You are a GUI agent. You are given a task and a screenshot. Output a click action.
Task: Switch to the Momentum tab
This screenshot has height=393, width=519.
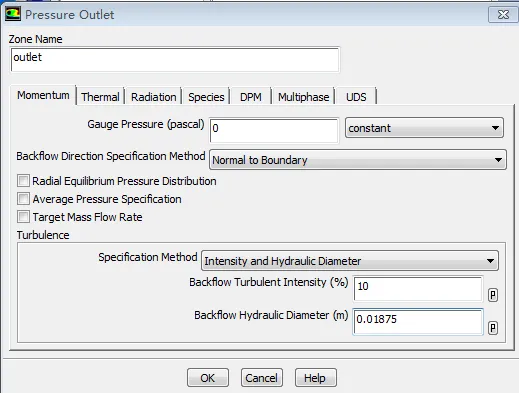click(x=43, y=95)
